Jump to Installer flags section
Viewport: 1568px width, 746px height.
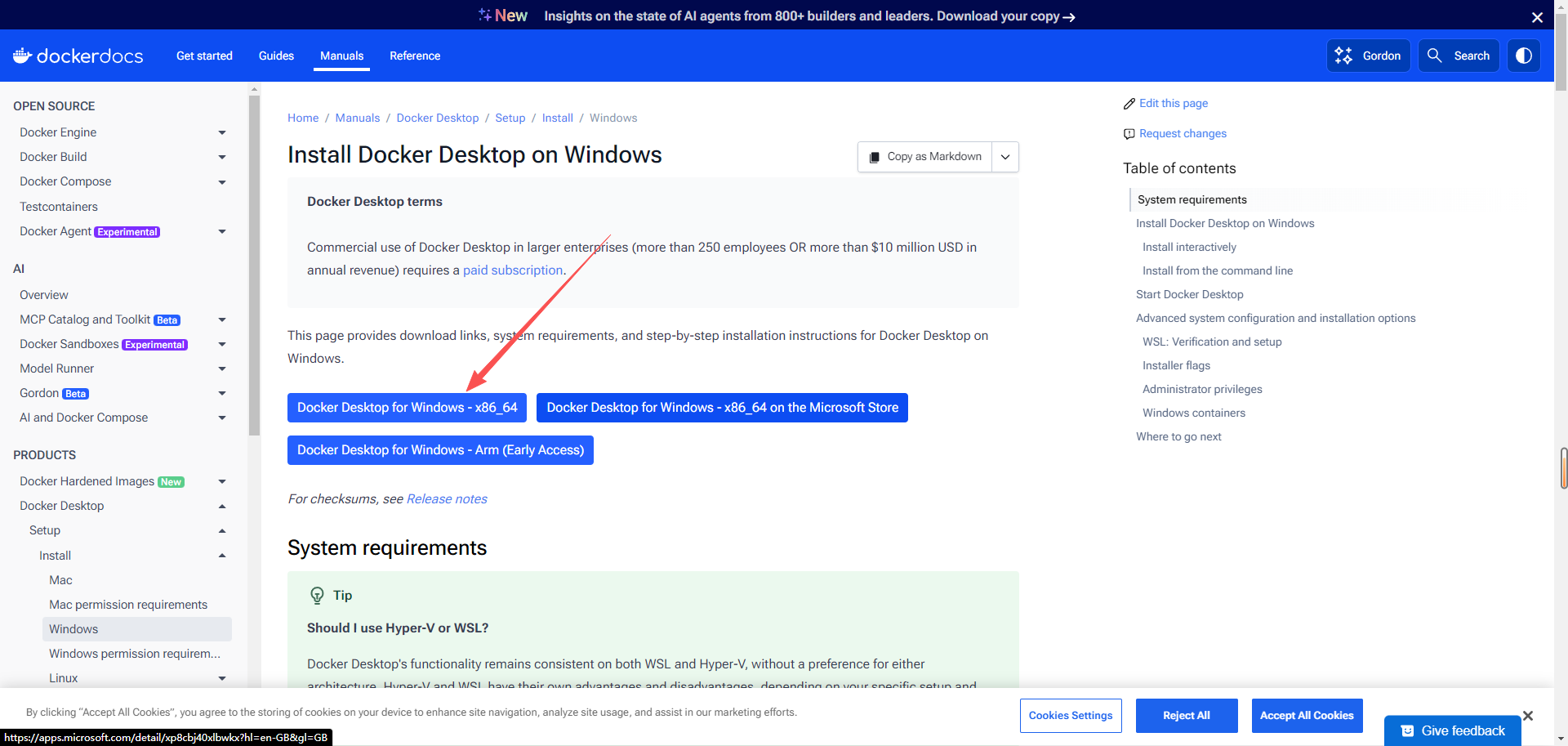tap(1176, 365)
